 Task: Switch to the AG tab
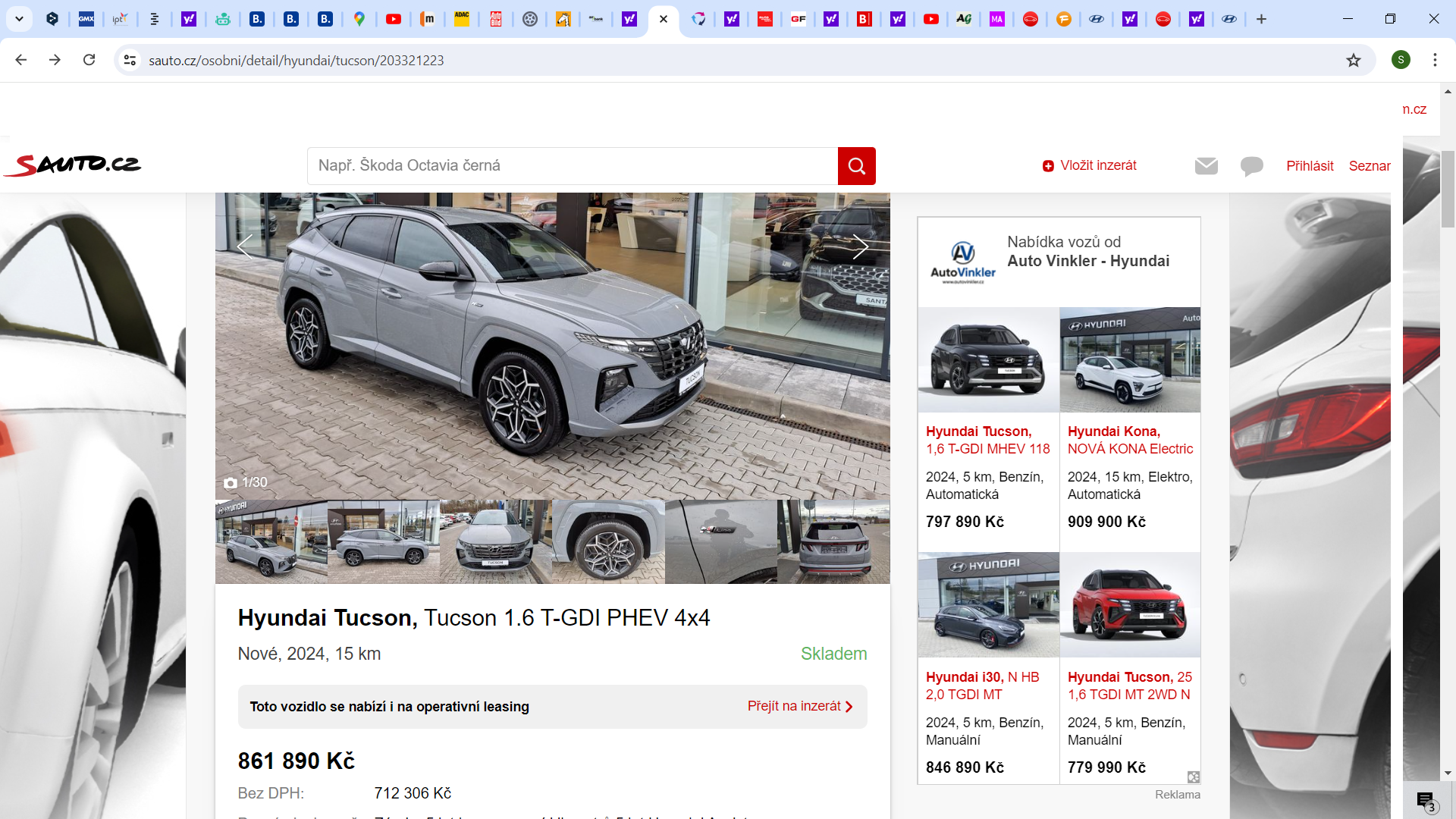click(x=964, y=19)
